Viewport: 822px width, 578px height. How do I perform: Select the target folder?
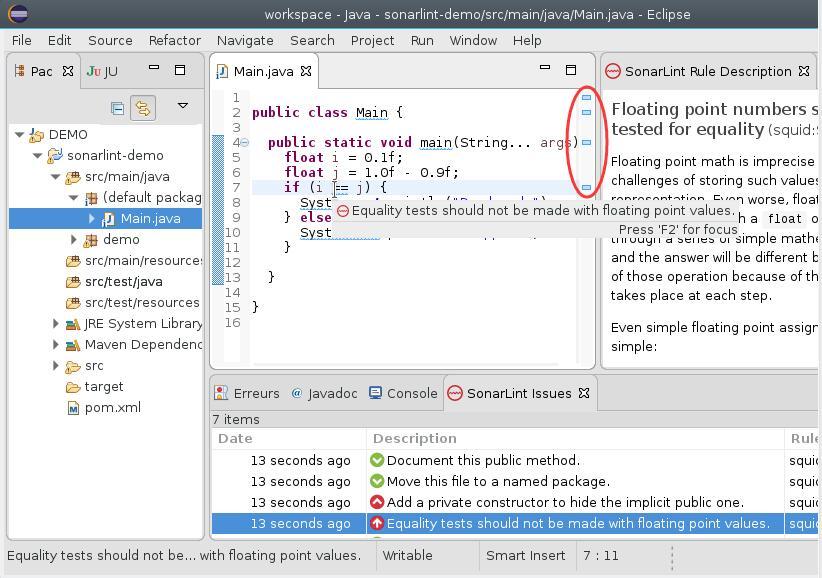(104, 386)
